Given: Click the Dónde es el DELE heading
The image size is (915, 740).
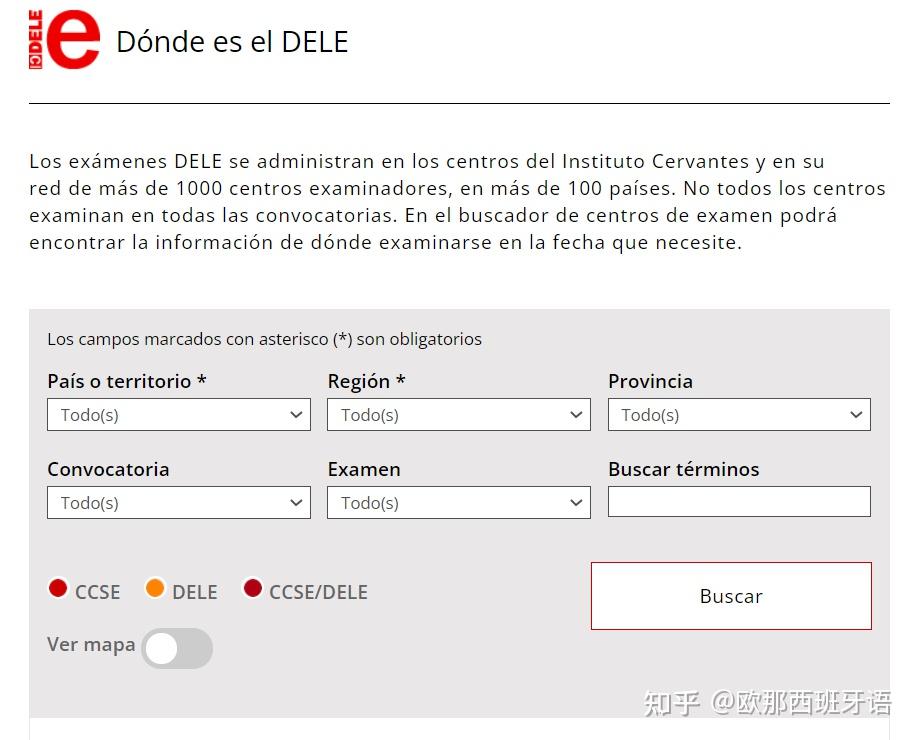Looking at the screenshot, I should click(232, 42).
